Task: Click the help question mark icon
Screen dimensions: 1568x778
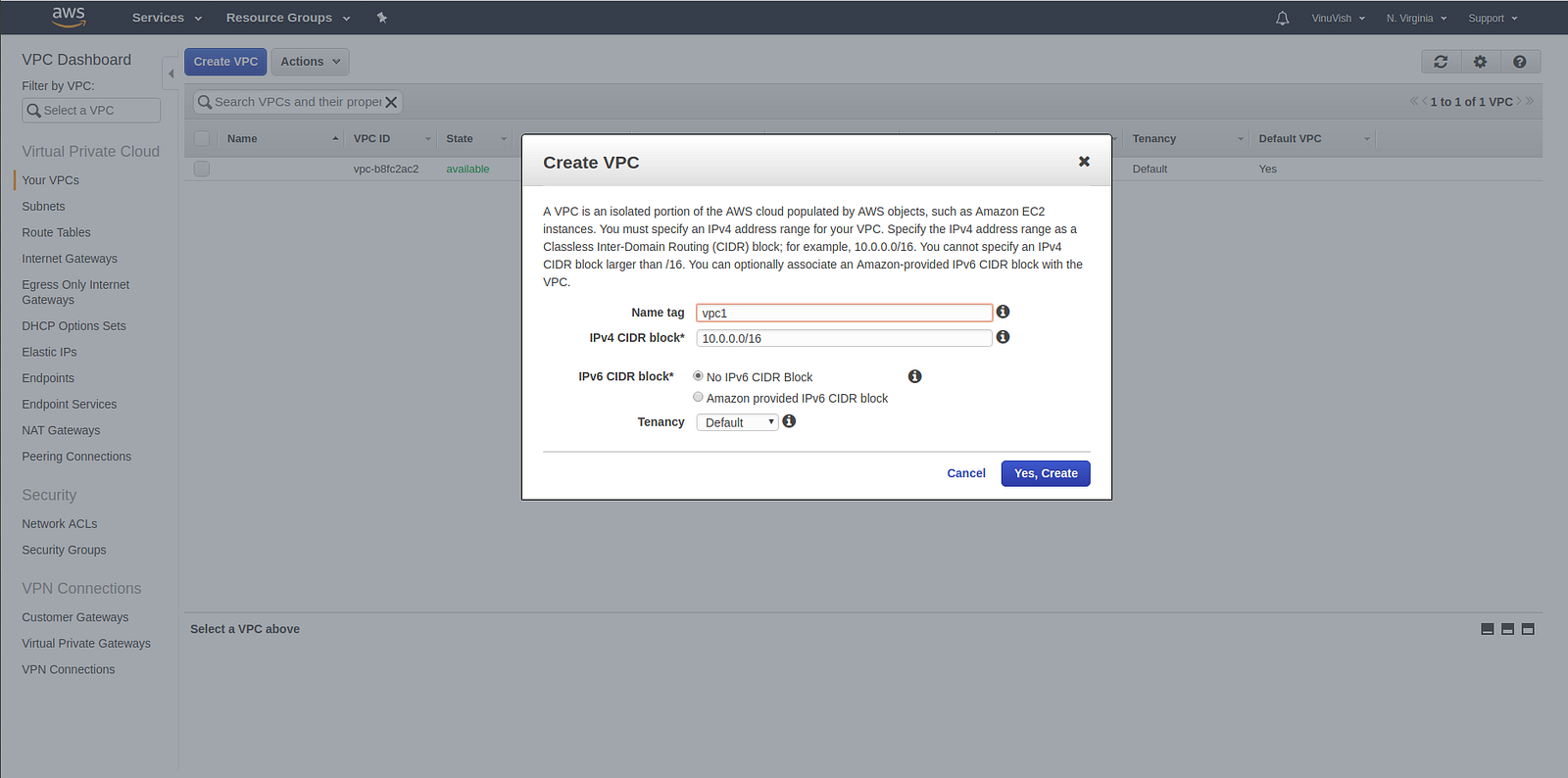Action: [1519, 62]
